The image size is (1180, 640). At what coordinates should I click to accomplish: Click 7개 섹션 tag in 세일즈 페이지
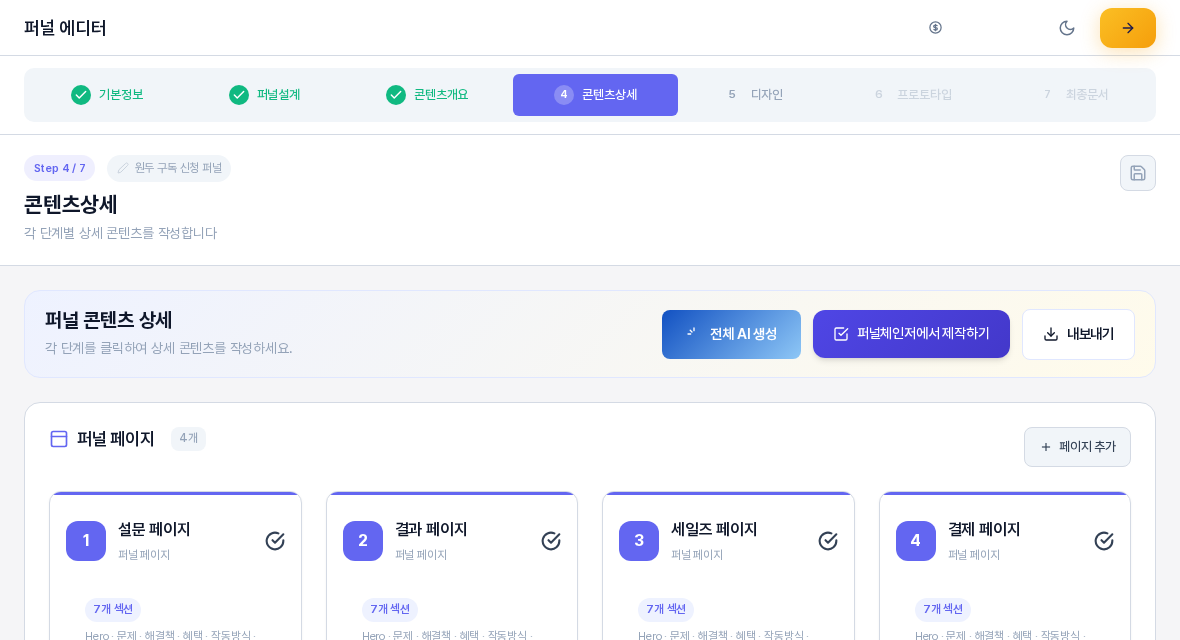tap(666, 609)
